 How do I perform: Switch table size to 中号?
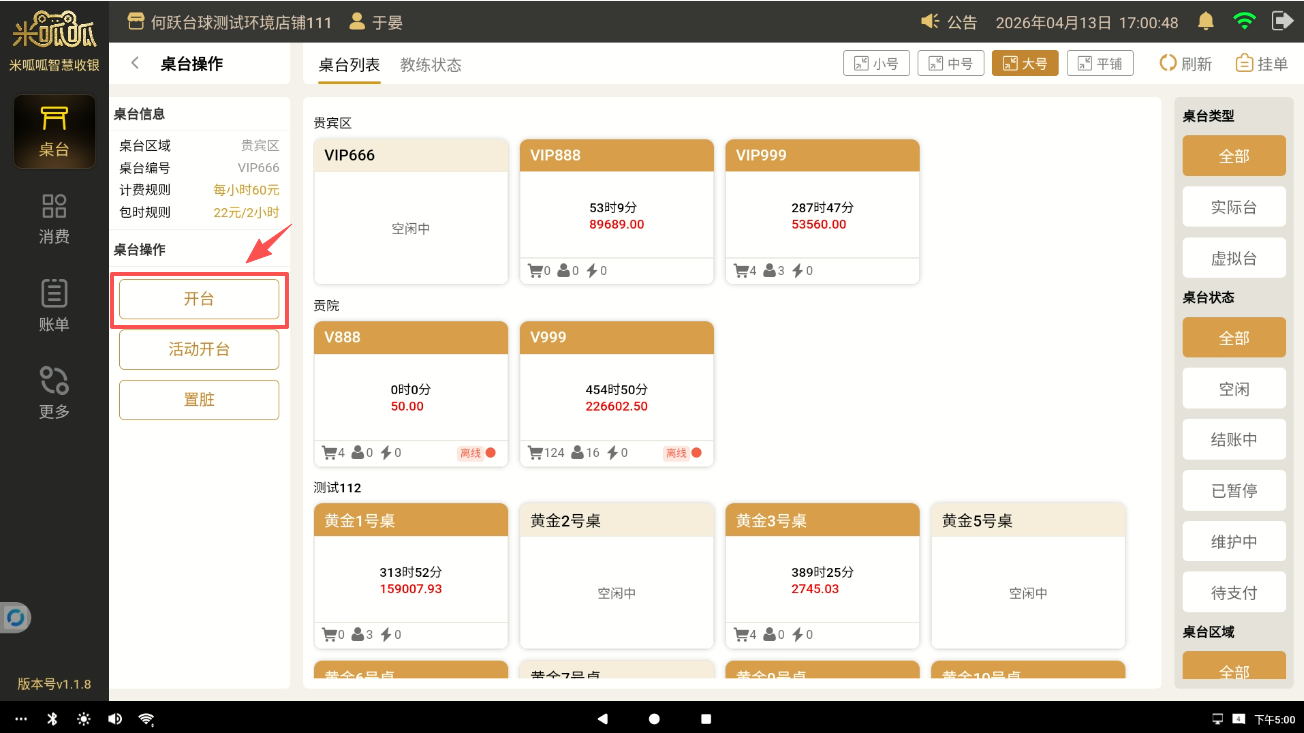[950, 63]
